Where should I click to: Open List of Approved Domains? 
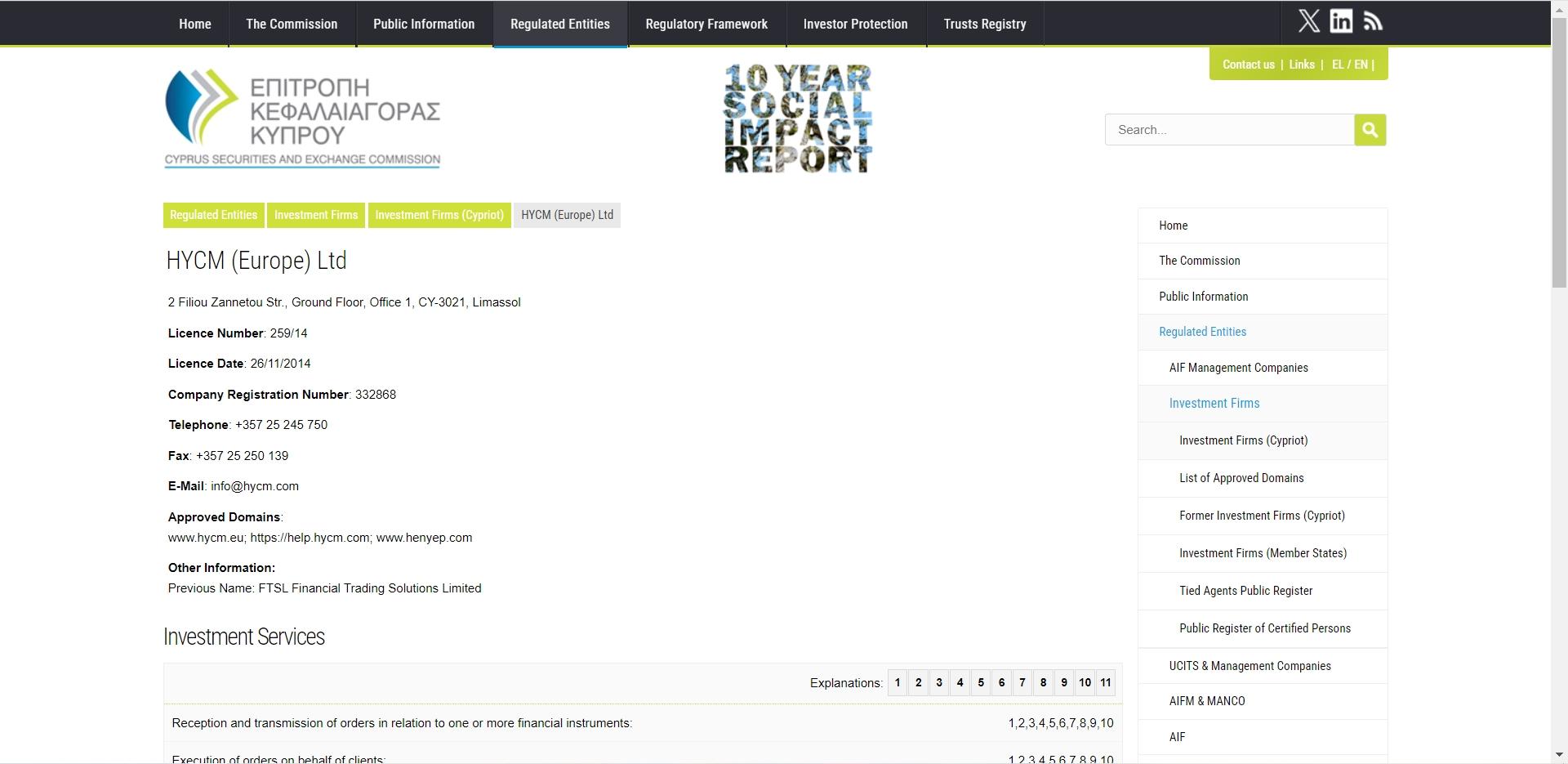click(x=1263, y=478)
